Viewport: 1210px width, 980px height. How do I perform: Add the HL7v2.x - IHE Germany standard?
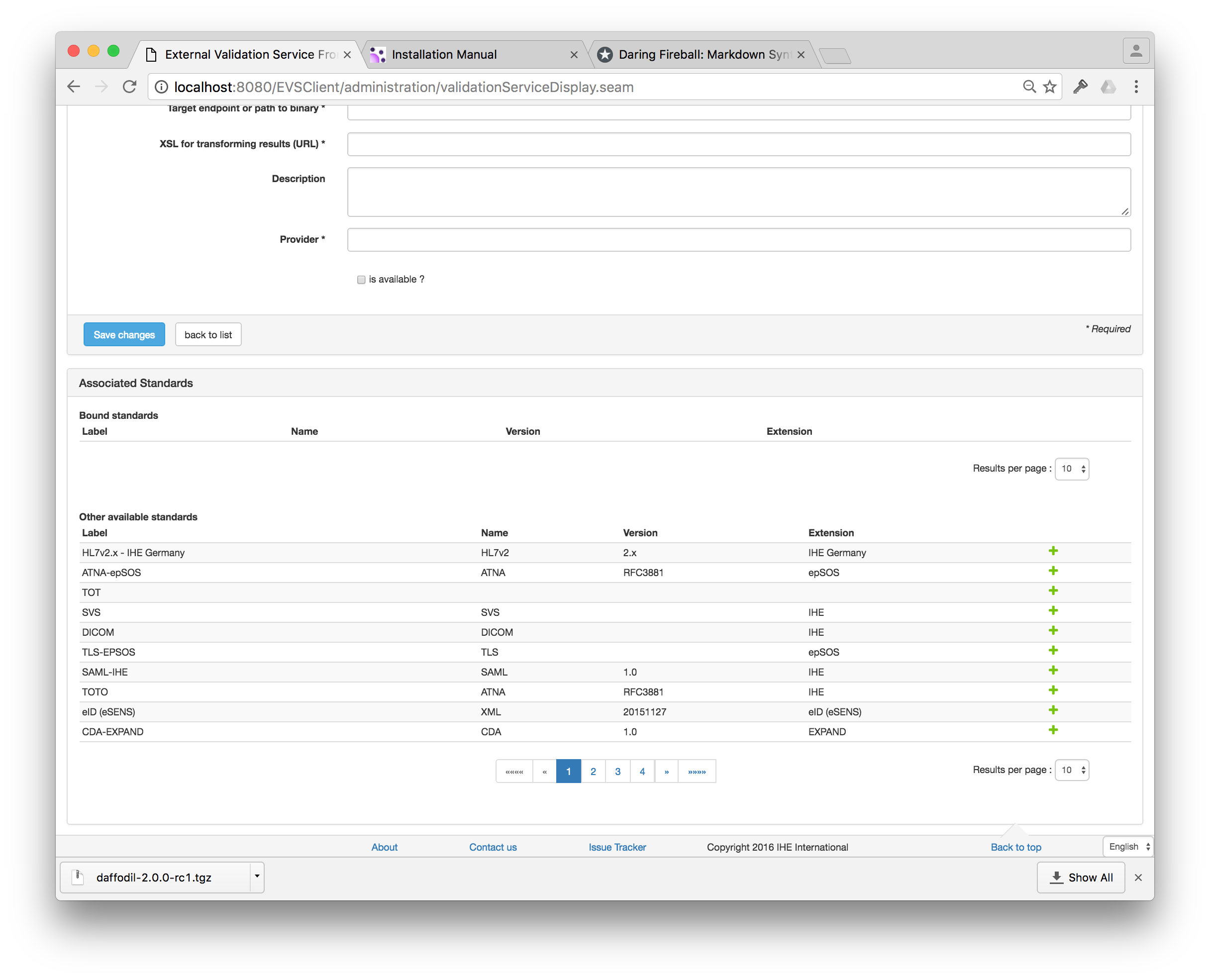coord(1054,552)
